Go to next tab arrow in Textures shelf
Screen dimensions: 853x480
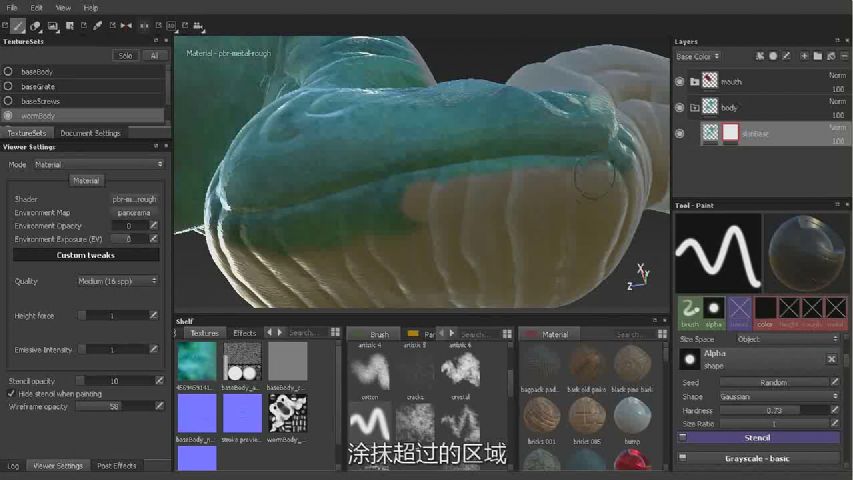tap(280, 332)
